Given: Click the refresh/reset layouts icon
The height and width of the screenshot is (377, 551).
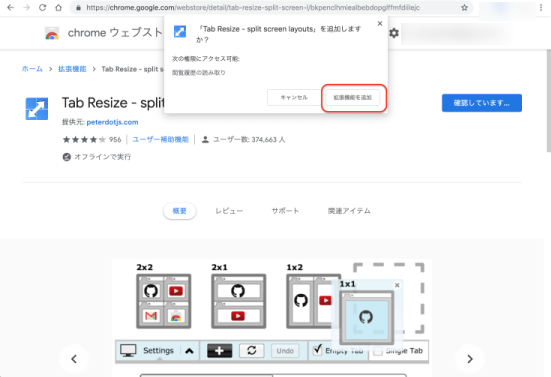Looking at the screenshot, I should pyautogui.click(x=252, y=350).
